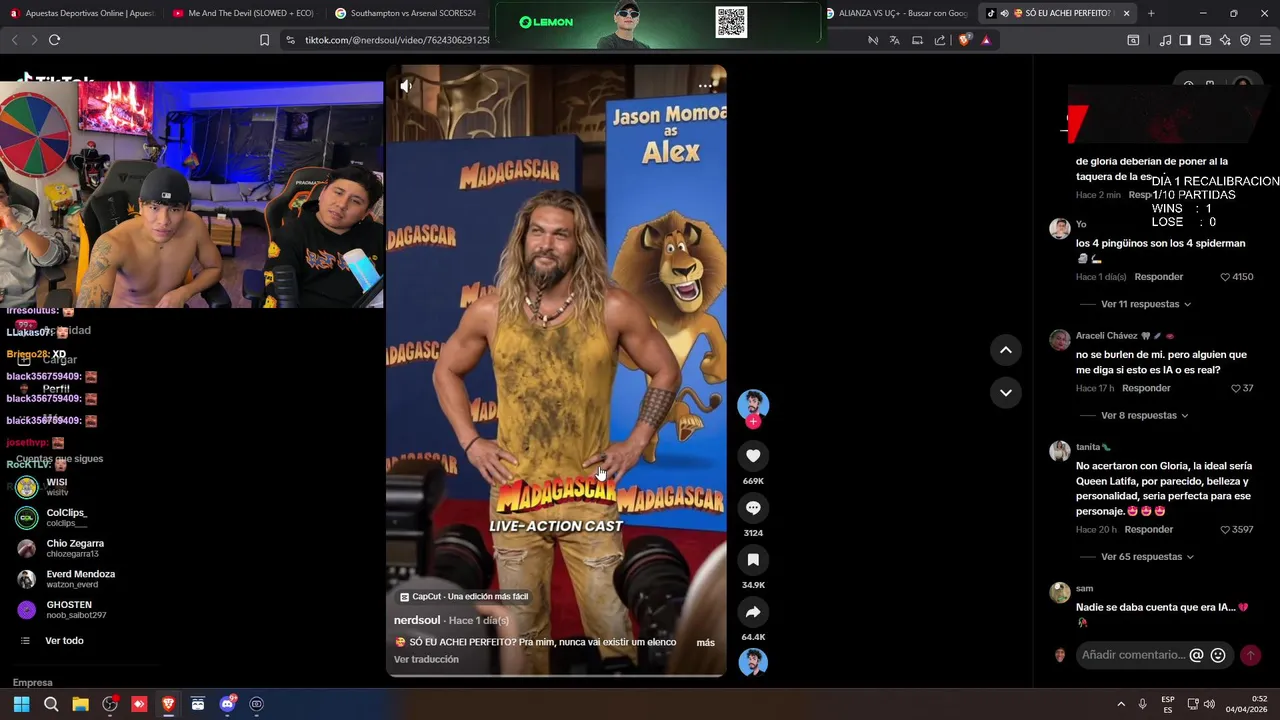Open the nerdsoul profile name
Viewport: 1280px width, 720px height.
click(x=417, y=621)
